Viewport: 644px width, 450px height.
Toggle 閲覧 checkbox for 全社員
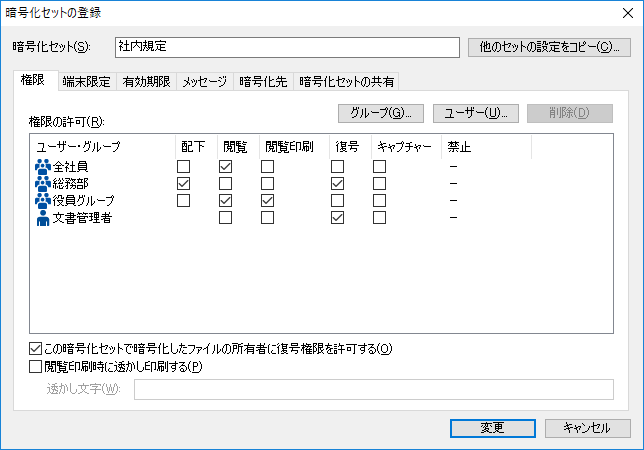pyautogui.click(x=226, y=166)
